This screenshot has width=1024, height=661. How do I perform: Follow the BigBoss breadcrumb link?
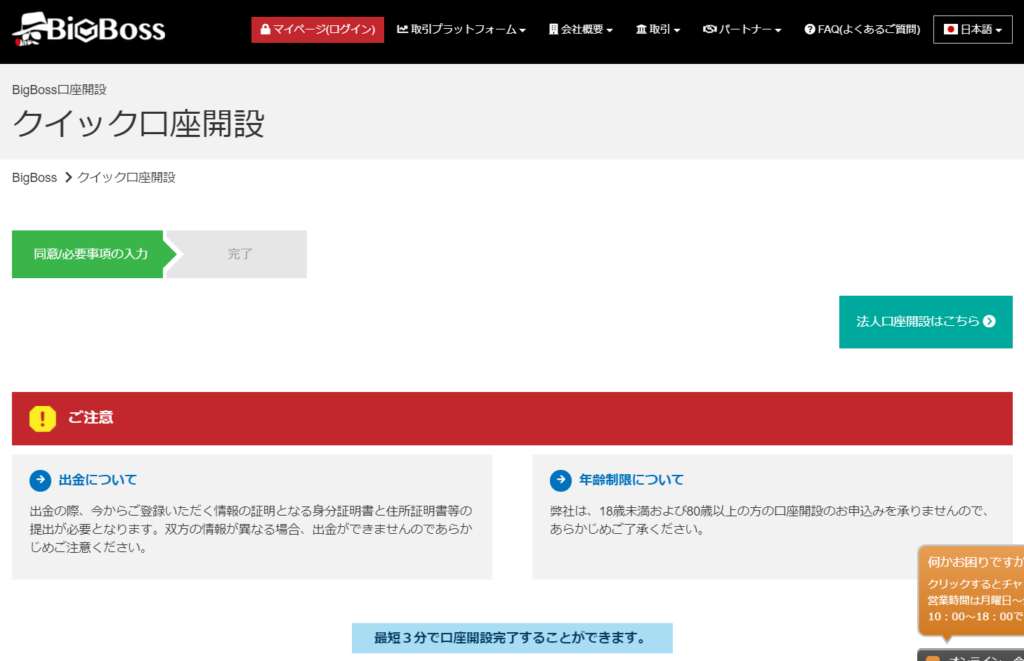(35, 178)
